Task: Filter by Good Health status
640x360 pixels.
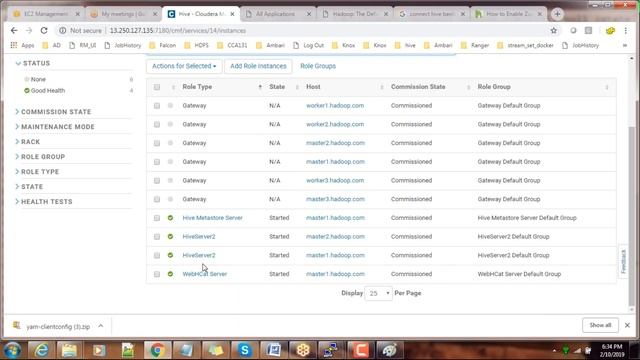Action: coord(48,91)
